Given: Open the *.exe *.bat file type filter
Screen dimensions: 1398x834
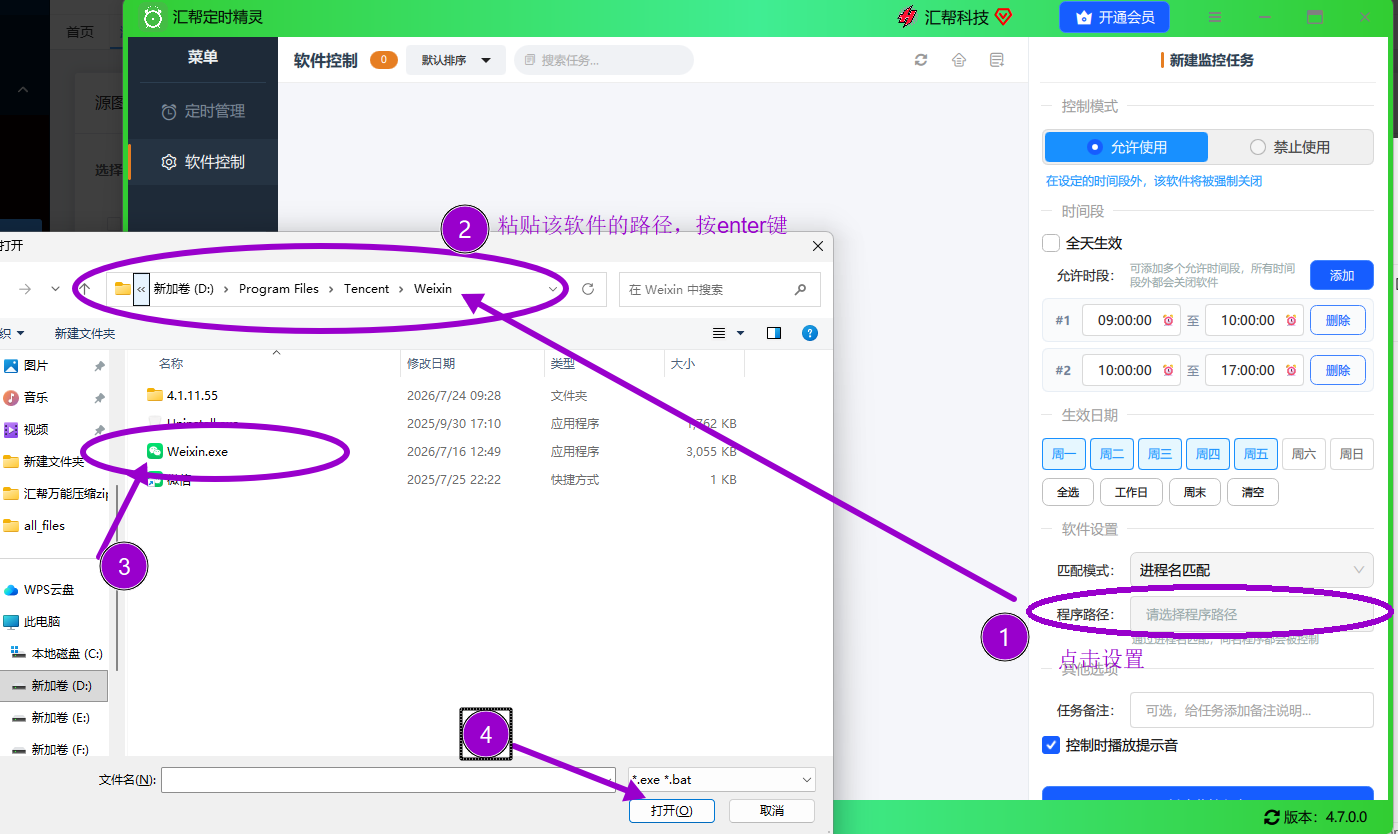Looking at the screenshot, I should [721, 780].
